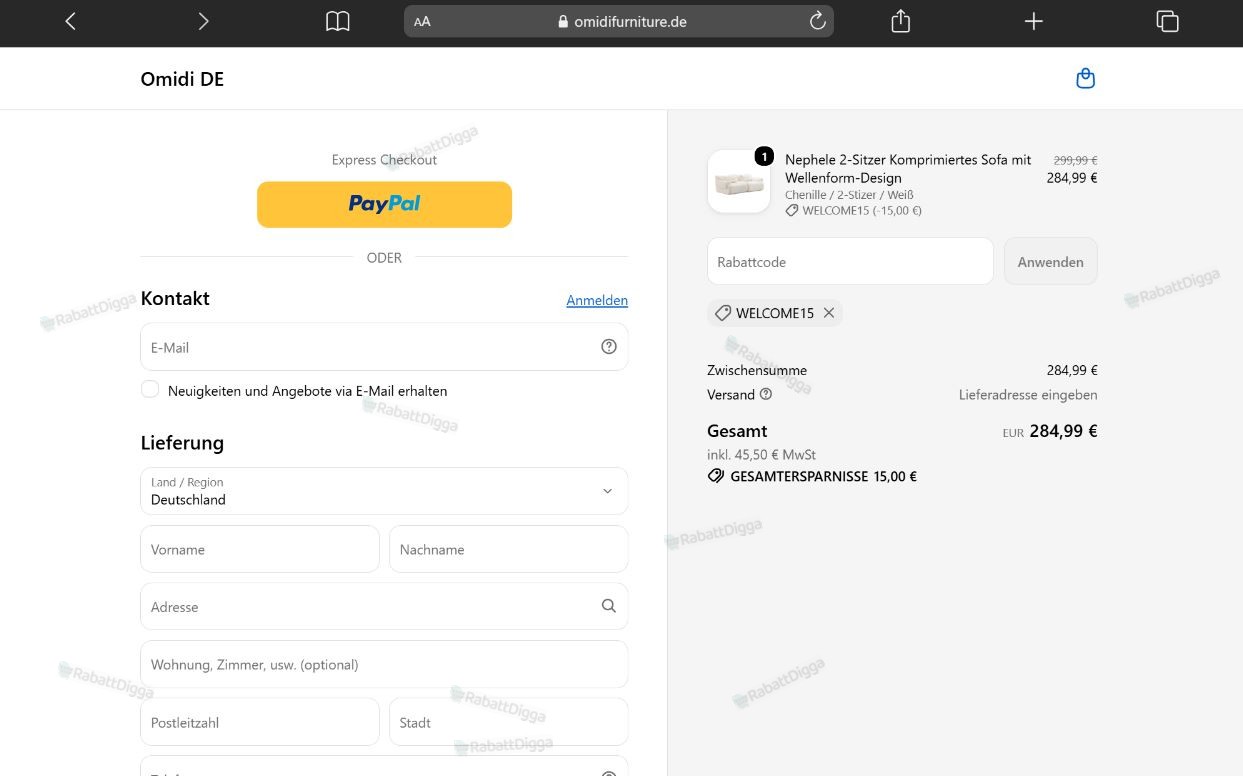Viewport: 1243px width, 776px height.
Task: Go forward using Safari forward arrow
Action: (x=203, y=21)
